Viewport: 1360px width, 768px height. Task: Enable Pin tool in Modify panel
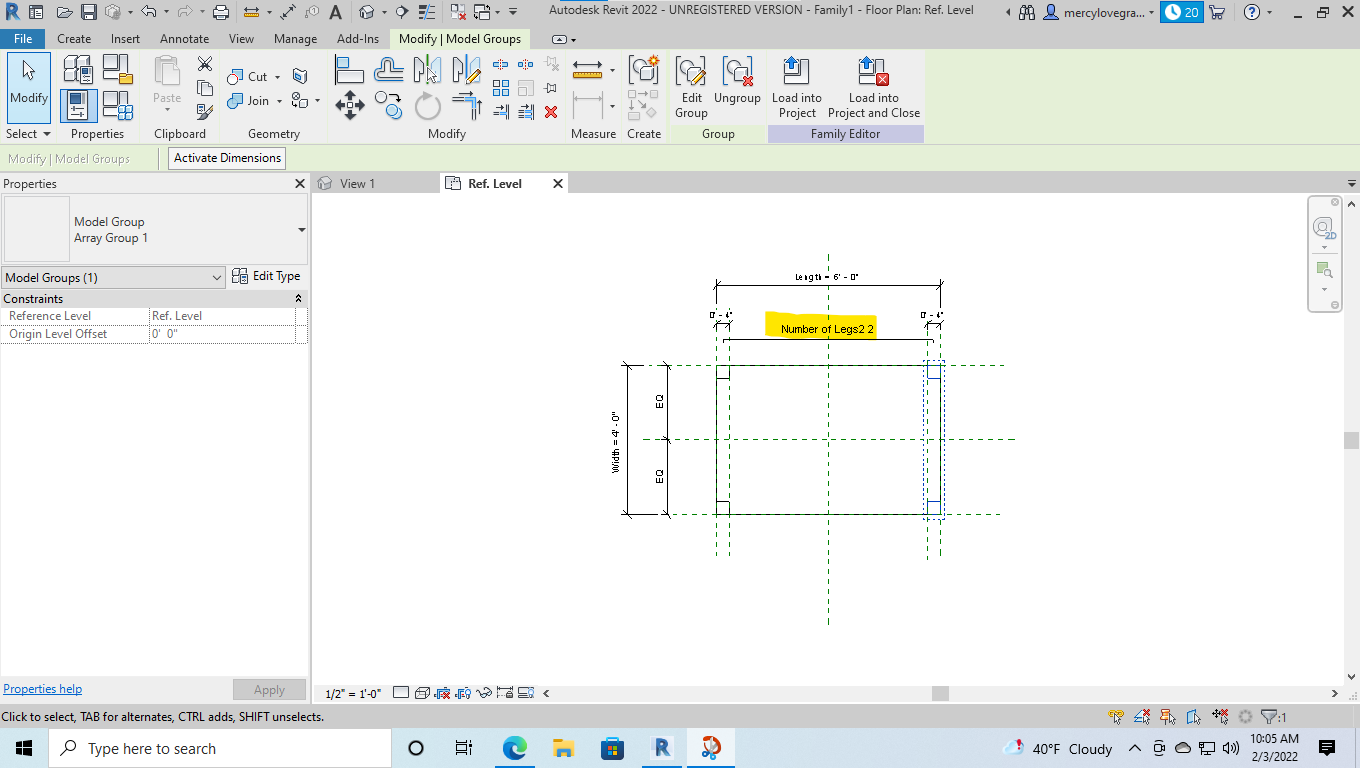tap(550, 87)
